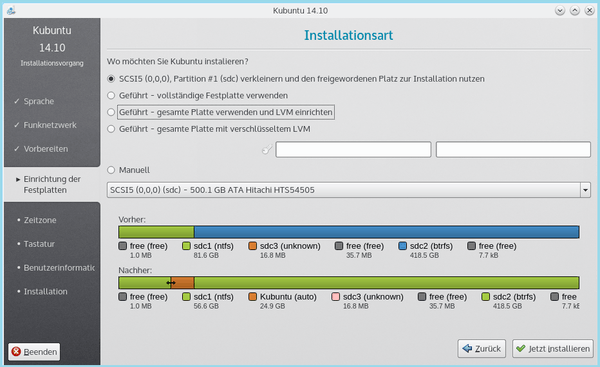Click the Vorher label

(132, 220)
